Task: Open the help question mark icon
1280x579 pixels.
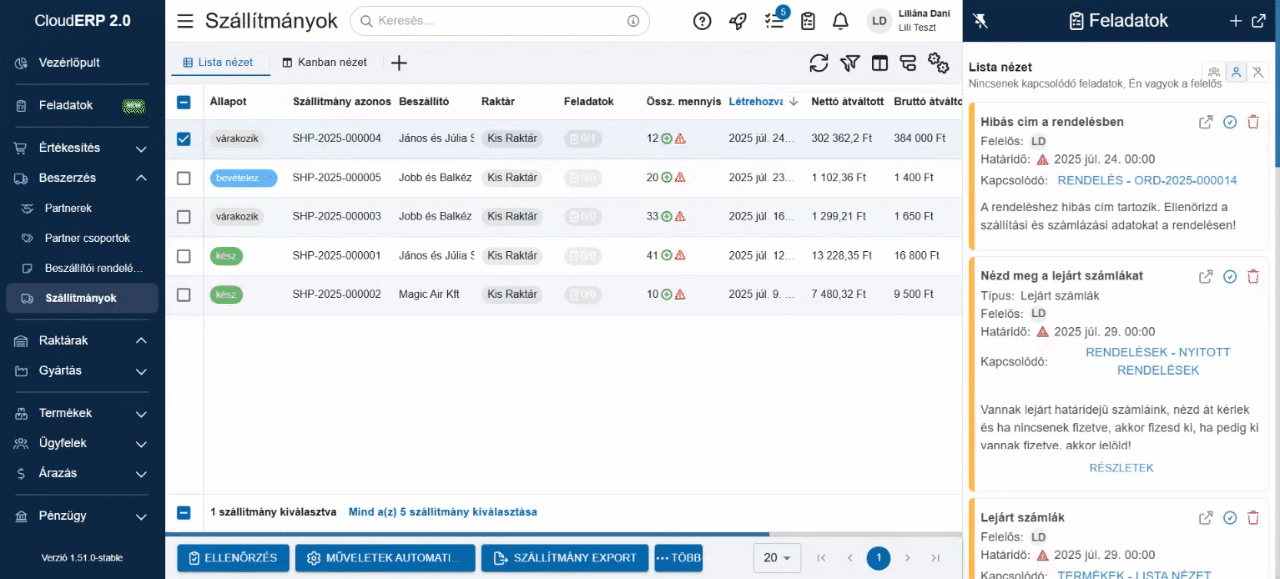Action: point(701,20)
